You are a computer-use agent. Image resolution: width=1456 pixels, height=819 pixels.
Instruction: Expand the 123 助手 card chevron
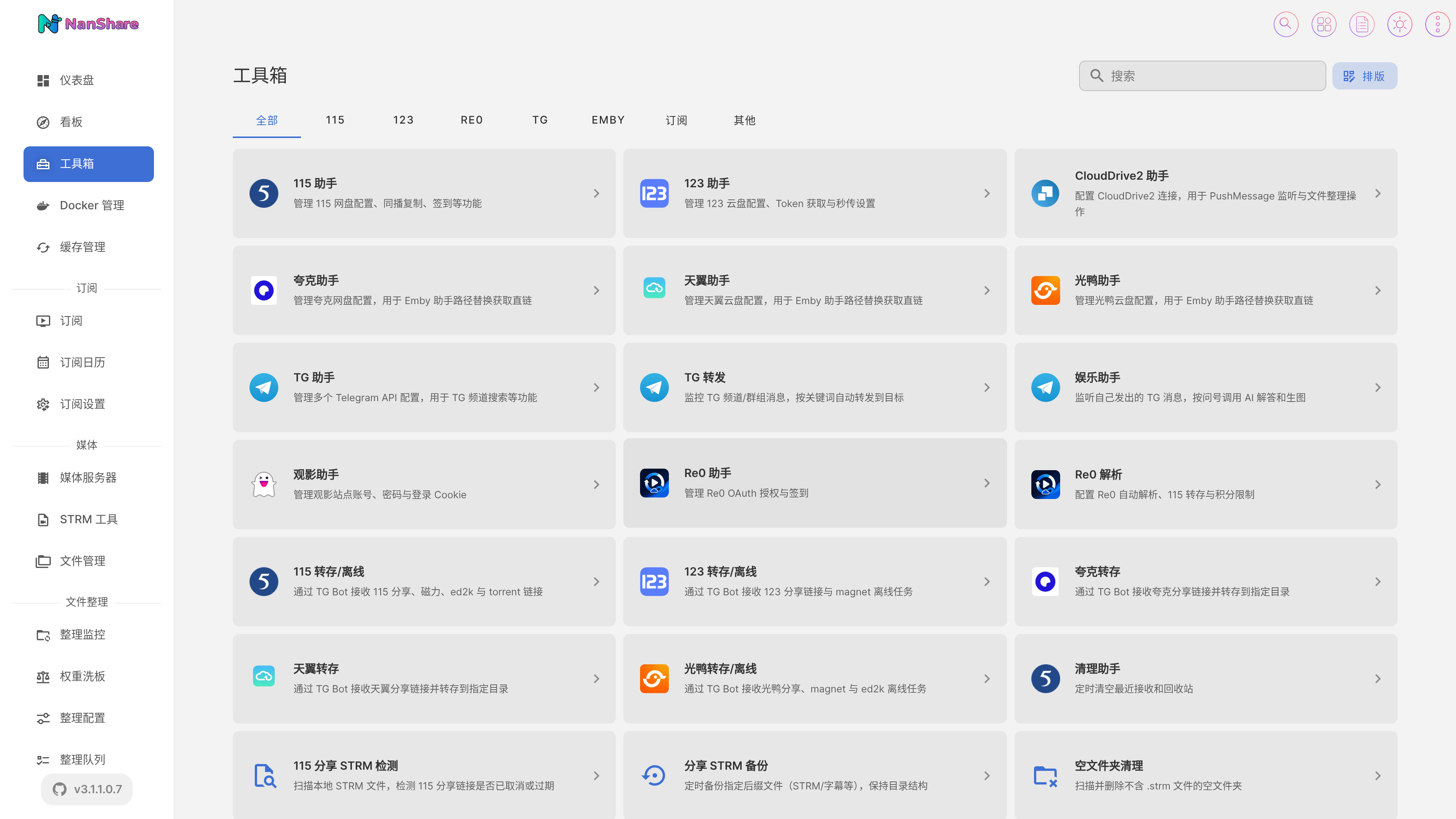point(987,193)
